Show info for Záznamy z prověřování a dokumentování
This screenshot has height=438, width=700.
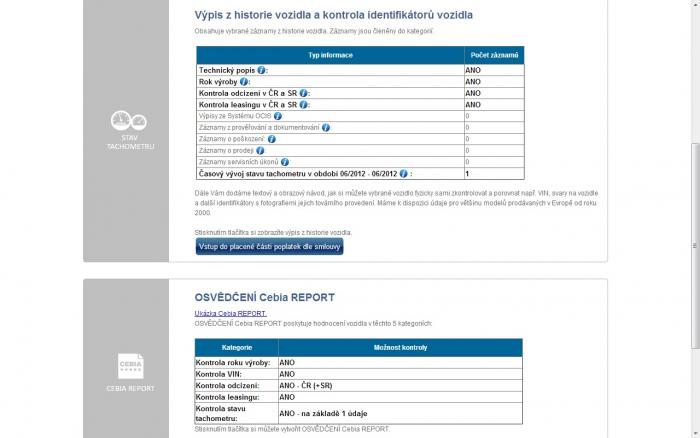click(326, 127)
